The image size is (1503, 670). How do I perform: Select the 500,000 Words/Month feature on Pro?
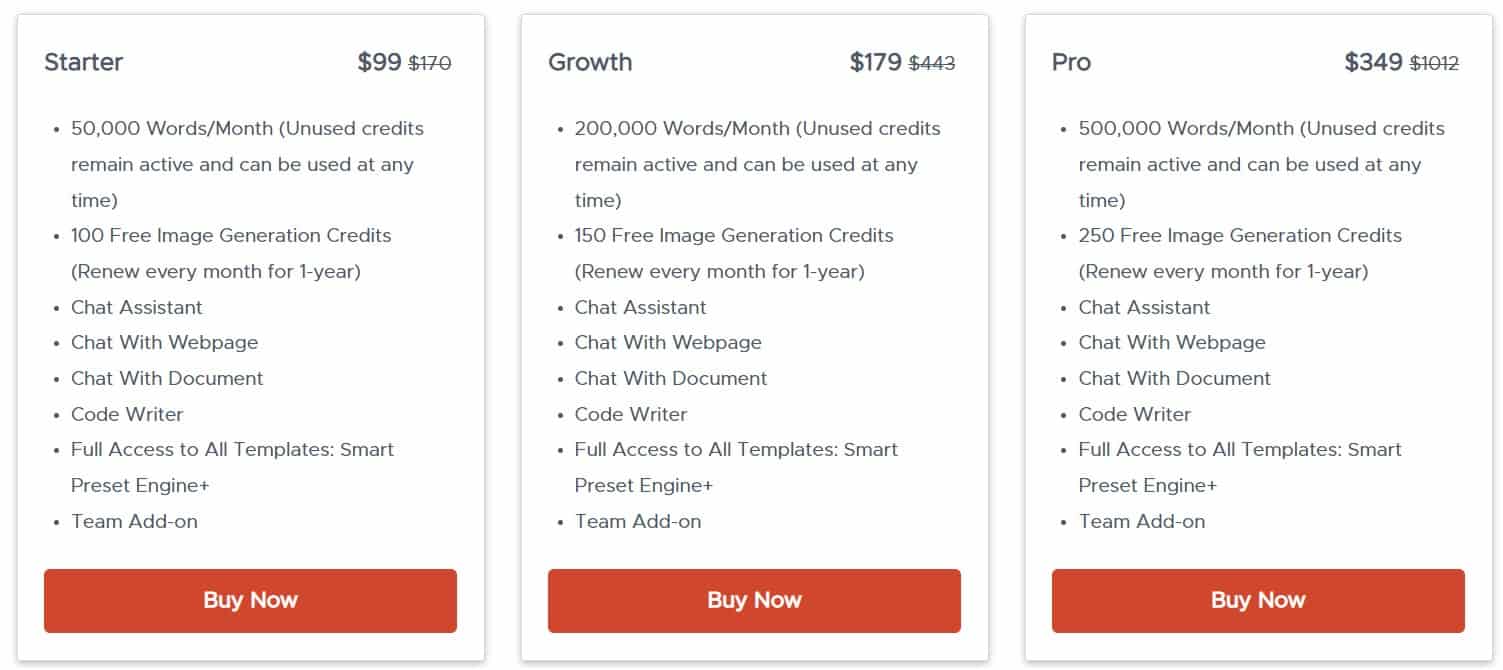coord(1260,128)
